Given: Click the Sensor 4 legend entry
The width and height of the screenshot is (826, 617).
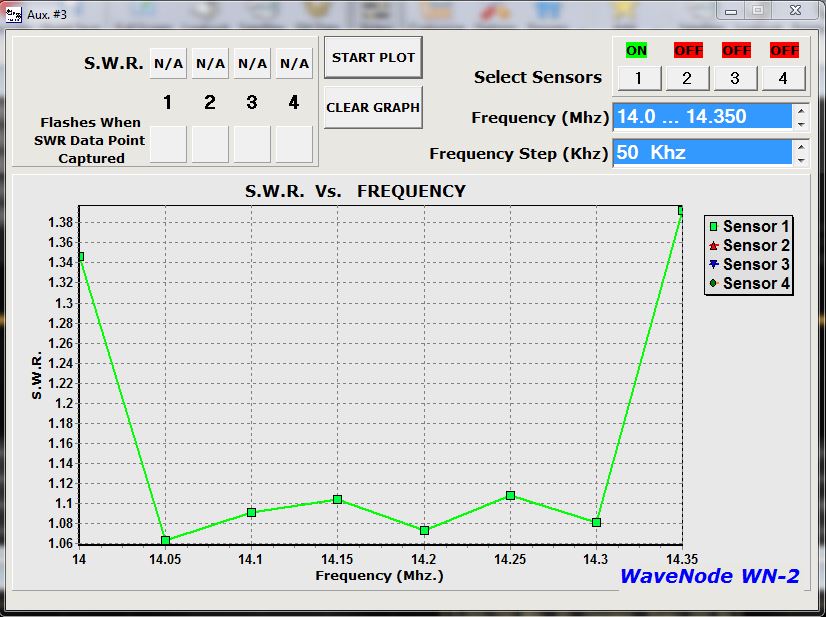Looking at the screenshot, I should click(749, 284).
